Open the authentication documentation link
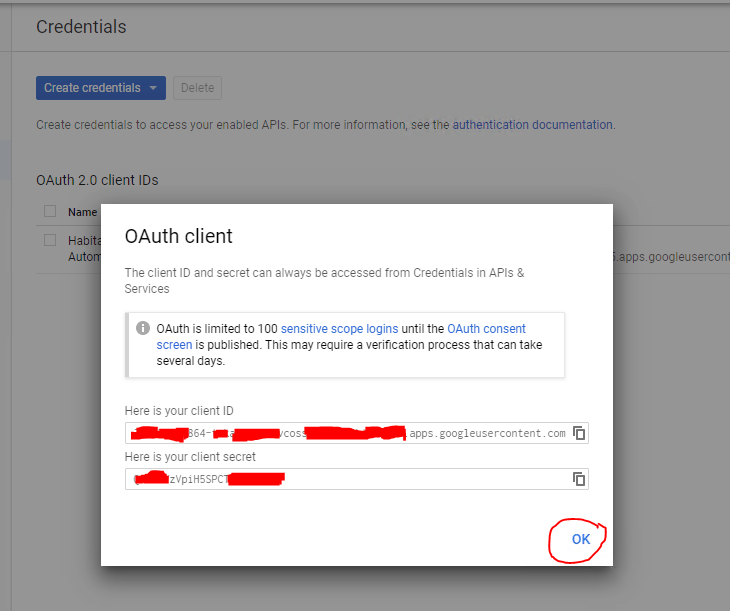Screen dimensions: 730x611 point(533,125)
